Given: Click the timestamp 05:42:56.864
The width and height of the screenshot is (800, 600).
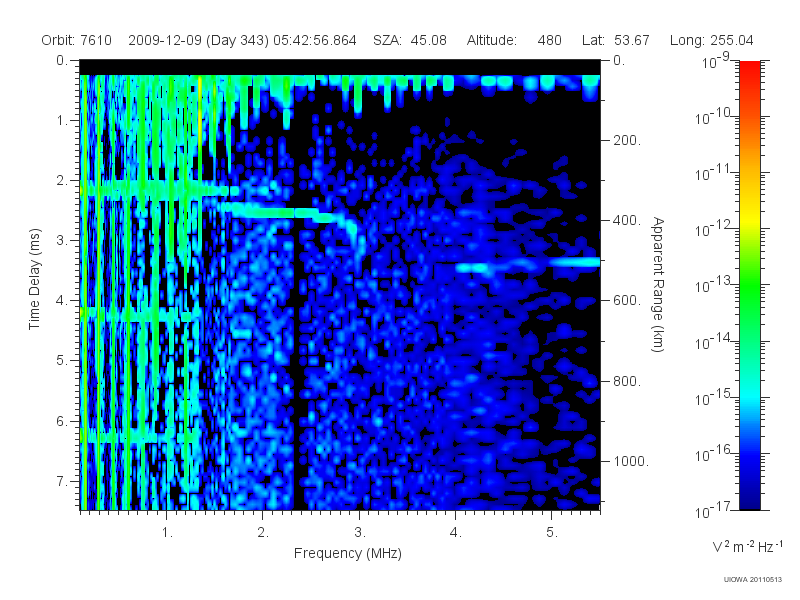Looking at the screenshot, I should pos(315,40).
